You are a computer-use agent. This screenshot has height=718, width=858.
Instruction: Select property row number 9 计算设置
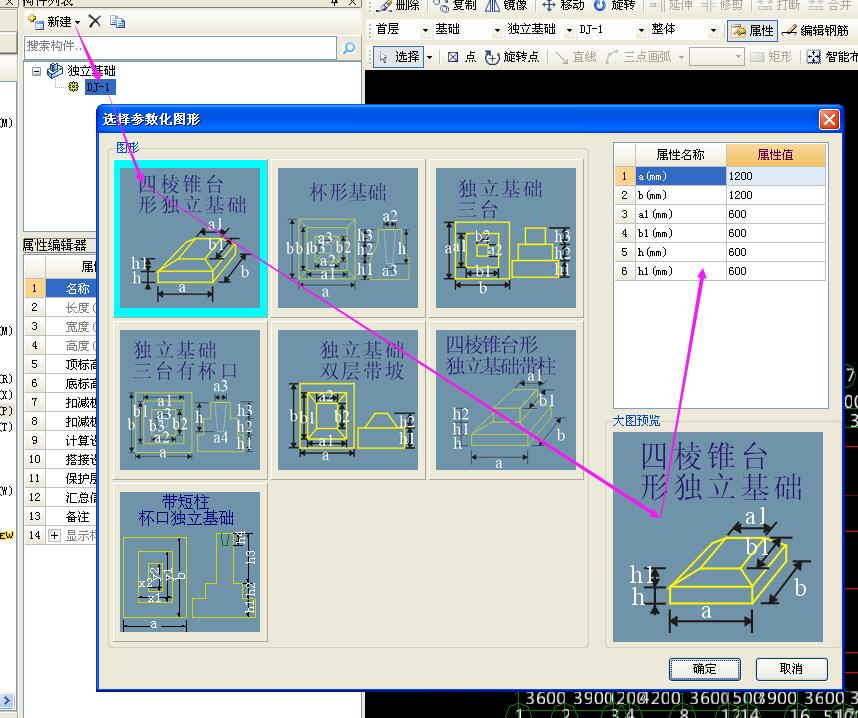point(61,441)
